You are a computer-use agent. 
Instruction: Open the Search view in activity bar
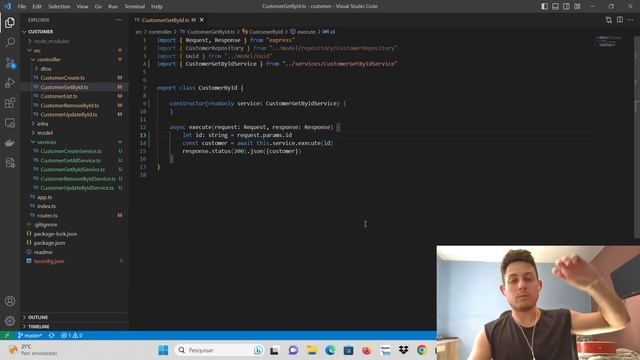click(10, 42)
